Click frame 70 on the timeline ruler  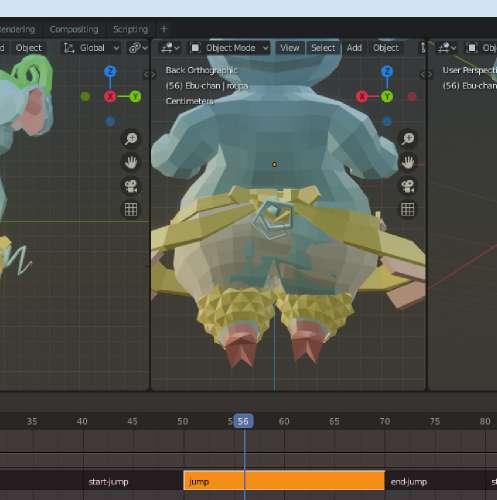[x=385, y=421]
